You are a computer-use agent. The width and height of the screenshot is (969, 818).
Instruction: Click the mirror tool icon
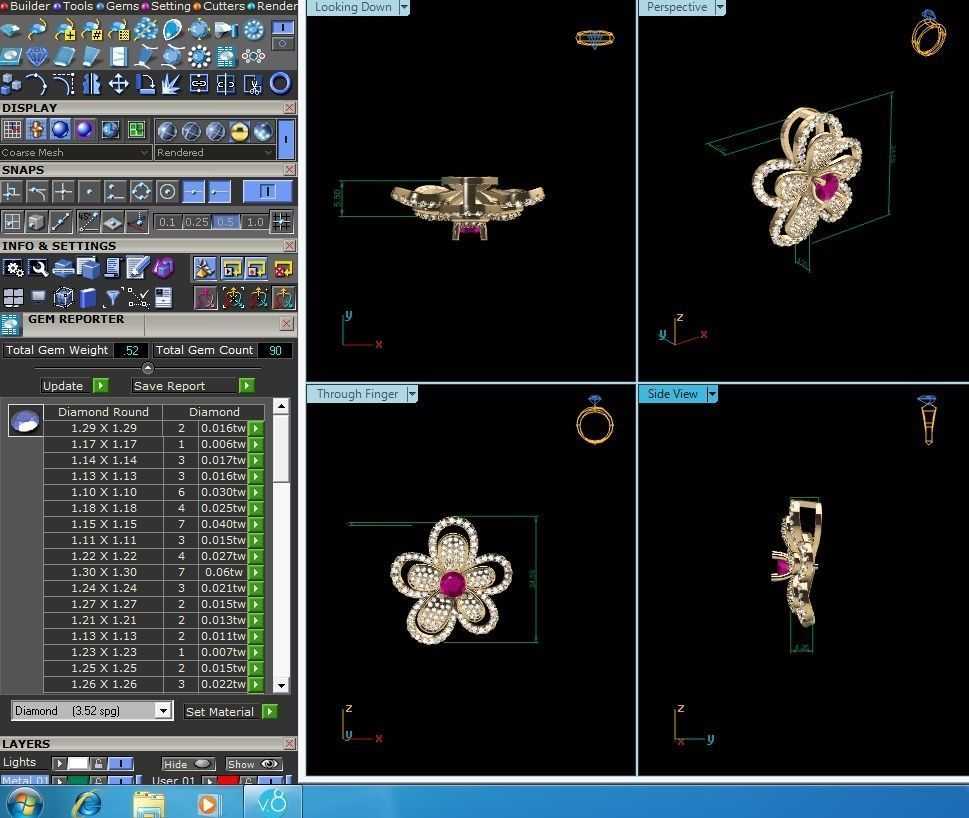coord(91,83)
